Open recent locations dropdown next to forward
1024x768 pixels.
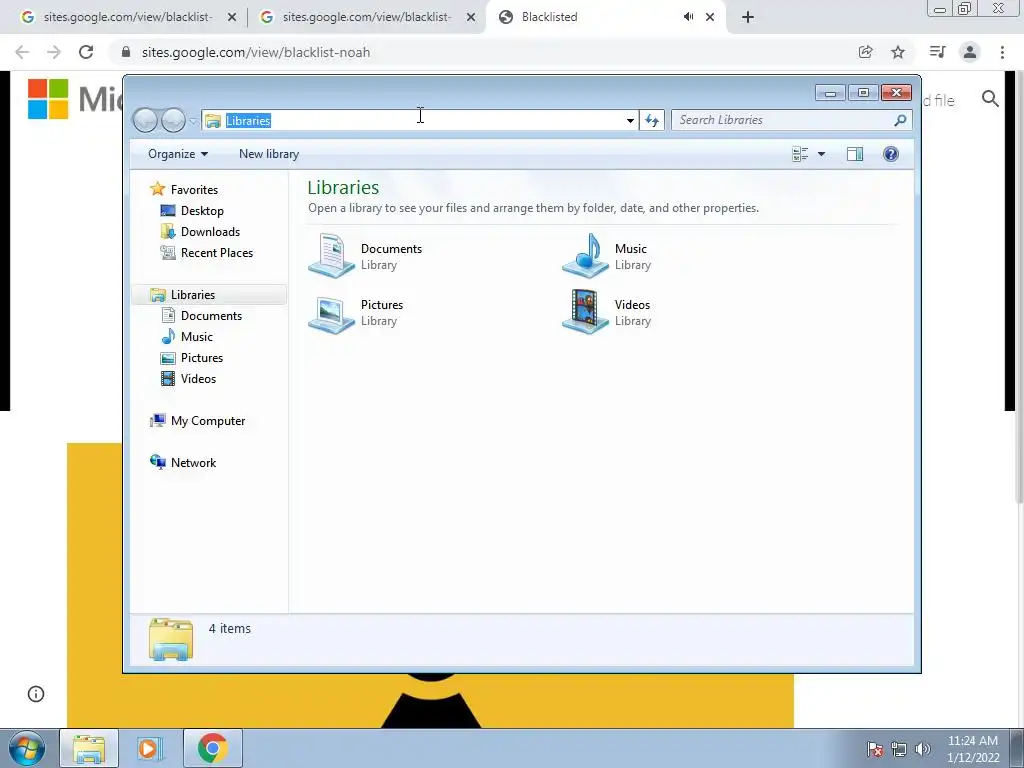click(x=193, y=121)
